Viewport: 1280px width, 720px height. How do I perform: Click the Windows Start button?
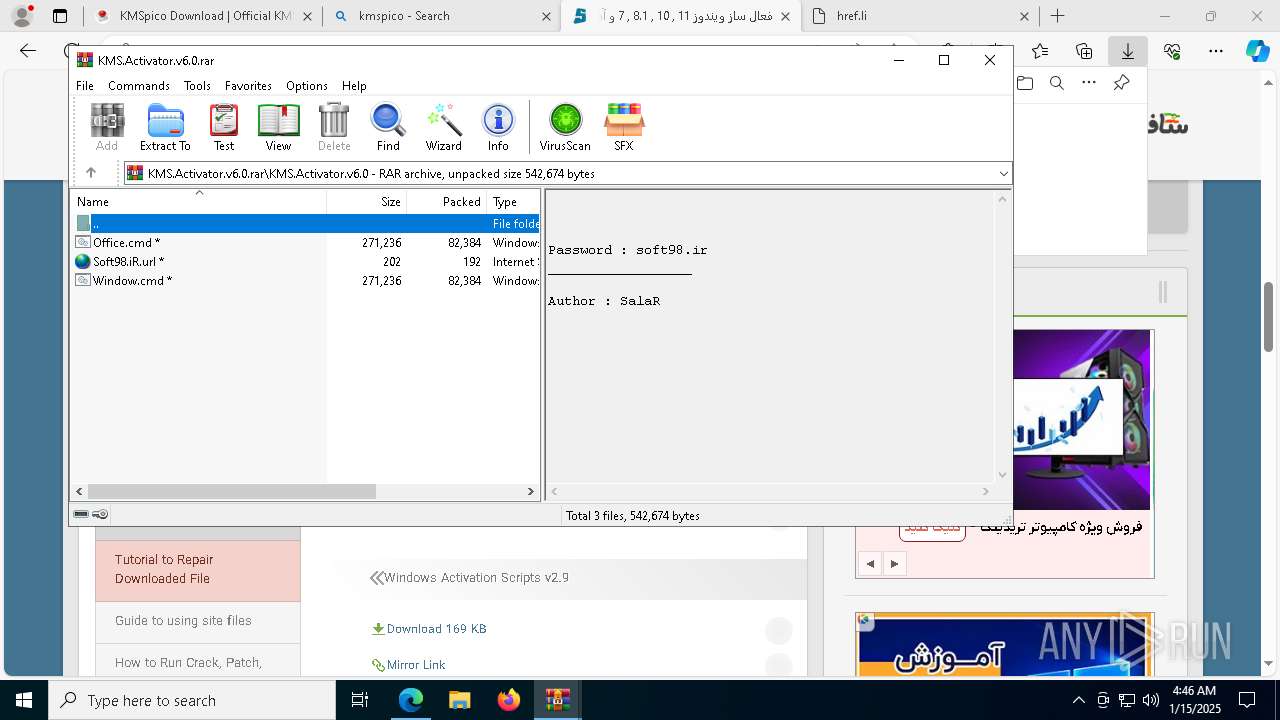(24, 700)
